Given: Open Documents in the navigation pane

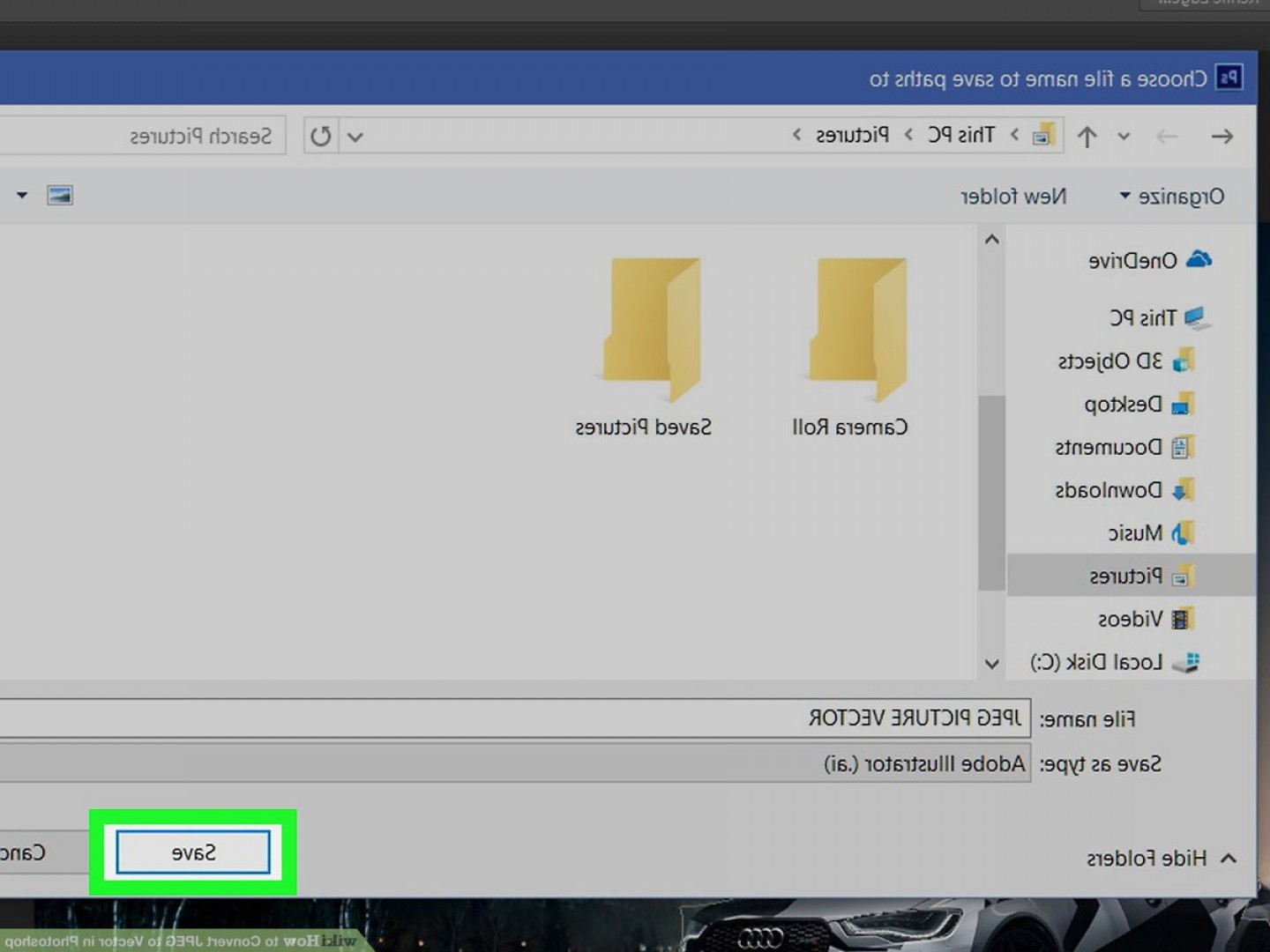Looking at the screenshot, I should coord(1124,448).
